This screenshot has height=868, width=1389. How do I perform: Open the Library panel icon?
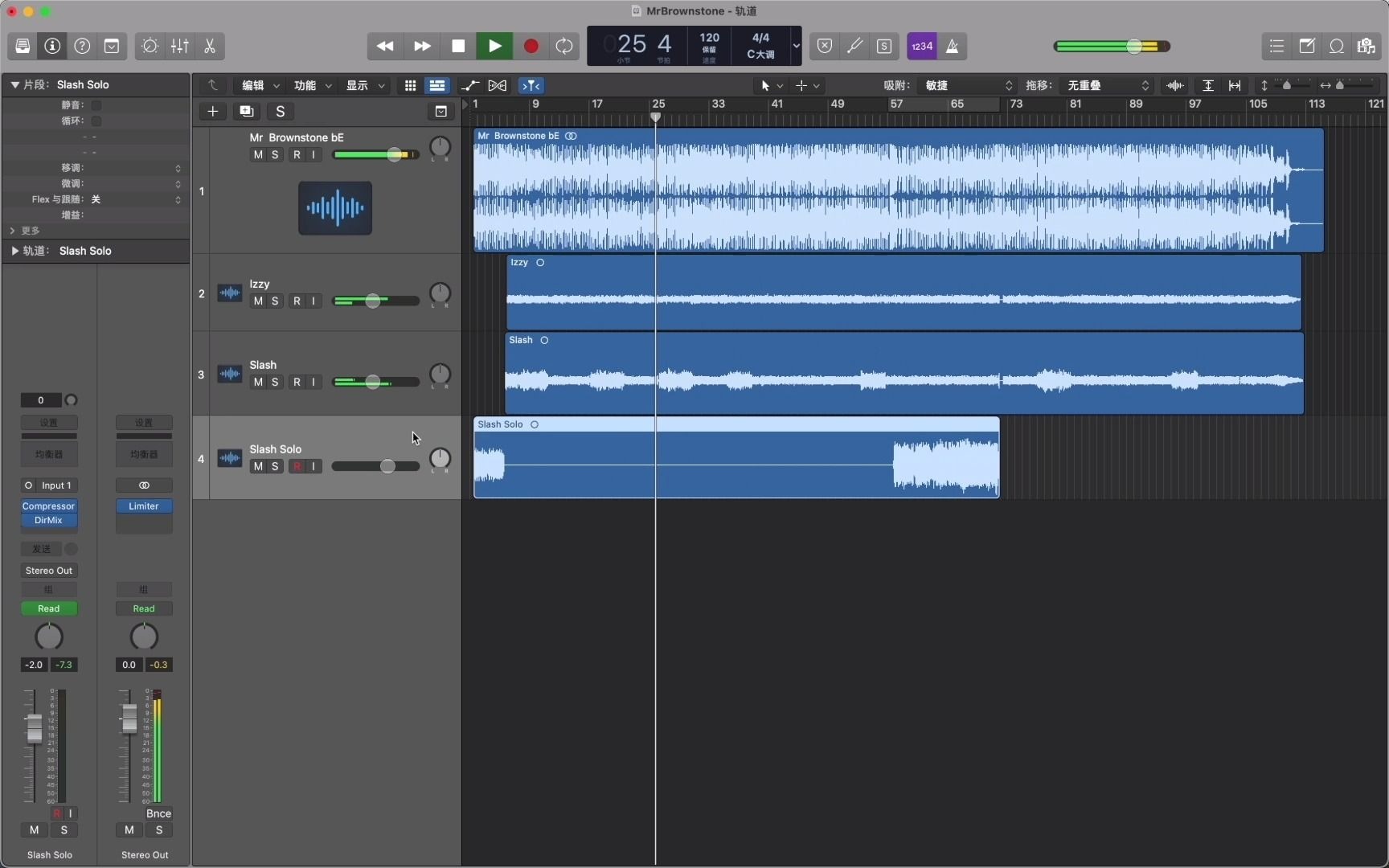[23, 46]
